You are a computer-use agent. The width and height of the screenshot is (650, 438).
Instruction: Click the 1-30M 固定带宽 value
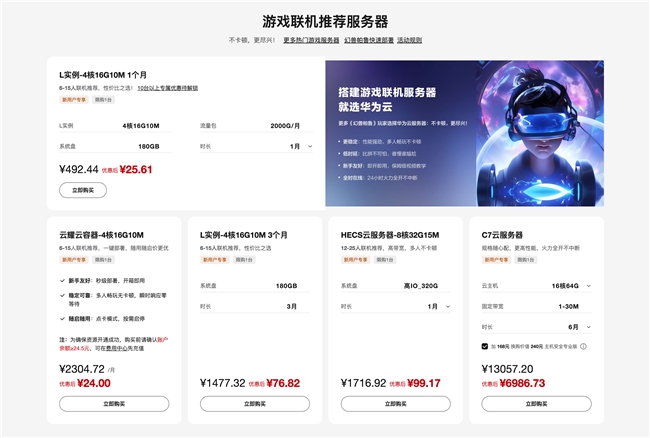click(x=568, y=306)
